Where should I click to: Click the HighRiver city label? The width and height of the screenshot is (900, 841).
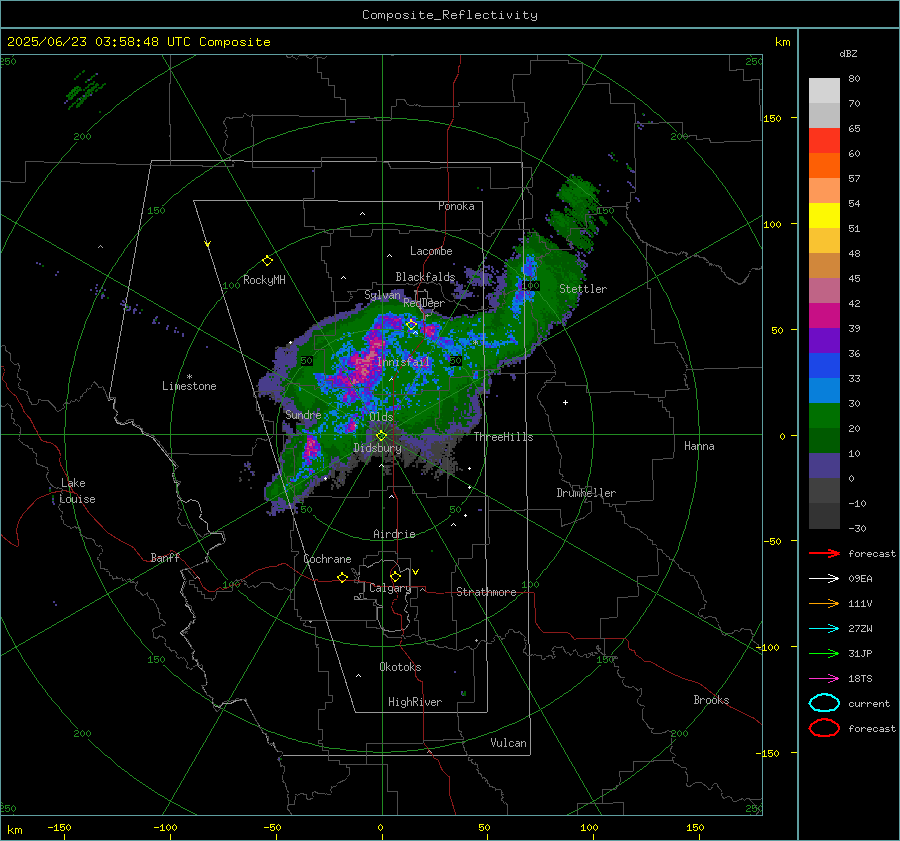(x=415, y=702)
